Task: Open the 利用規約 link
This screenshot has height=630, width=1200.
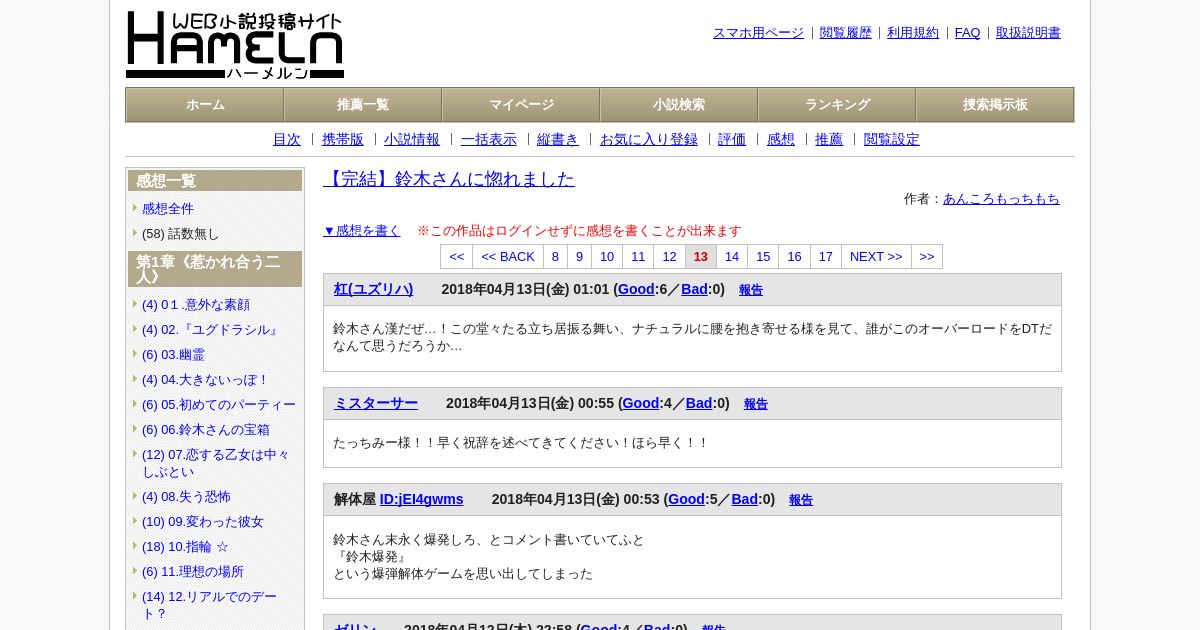Action: click(913, 33)
